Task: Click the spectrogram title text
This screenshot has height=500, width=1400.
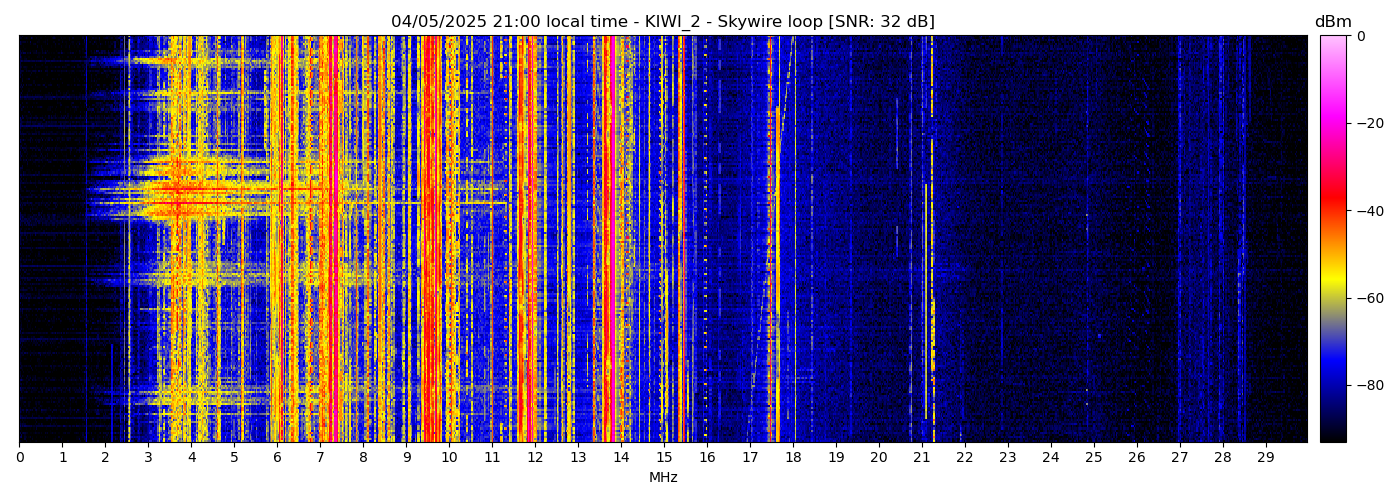Action: click(x=662, y=22)
